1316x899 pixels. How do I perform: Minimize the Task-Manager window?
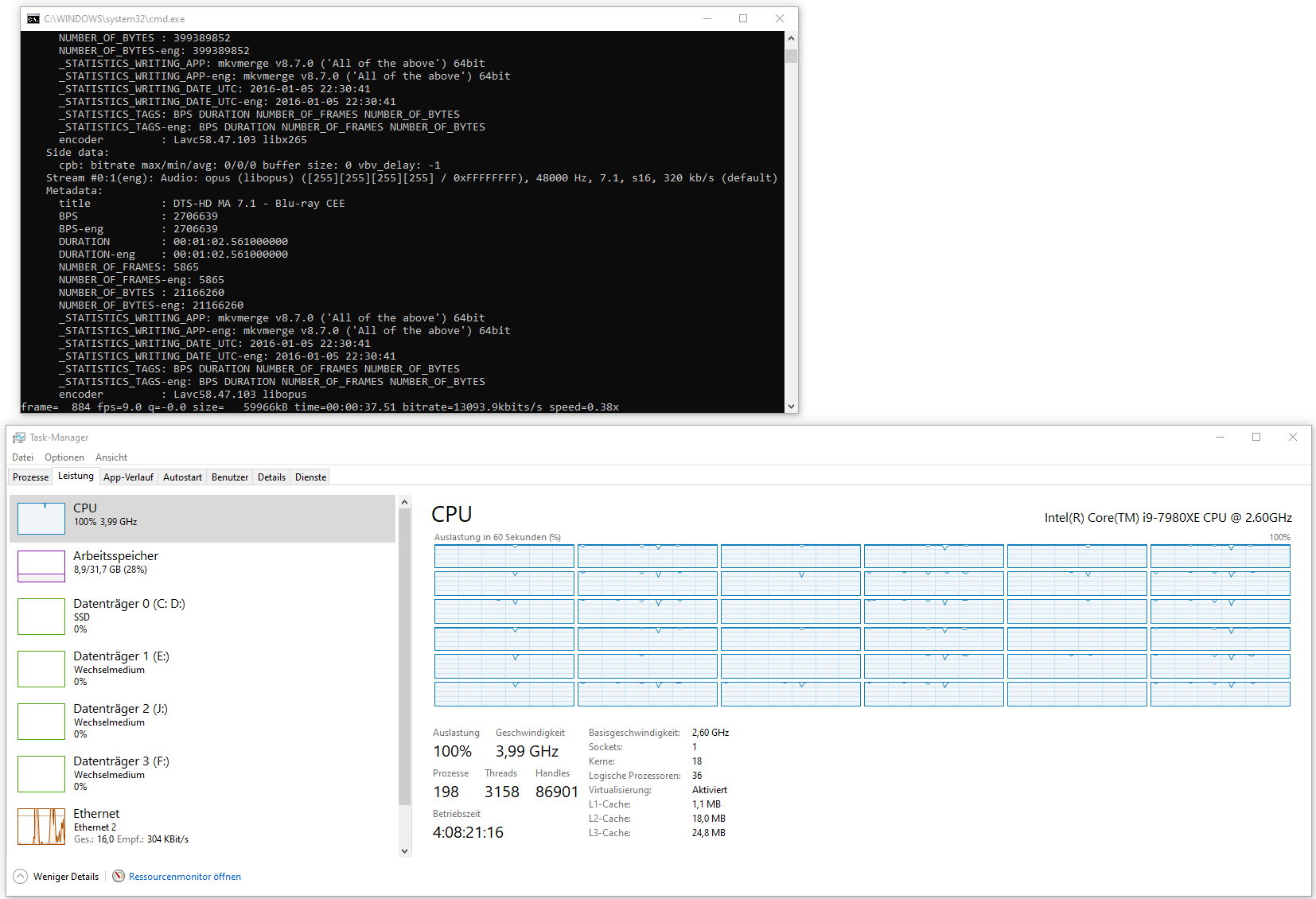click(x=1221, y=438)
